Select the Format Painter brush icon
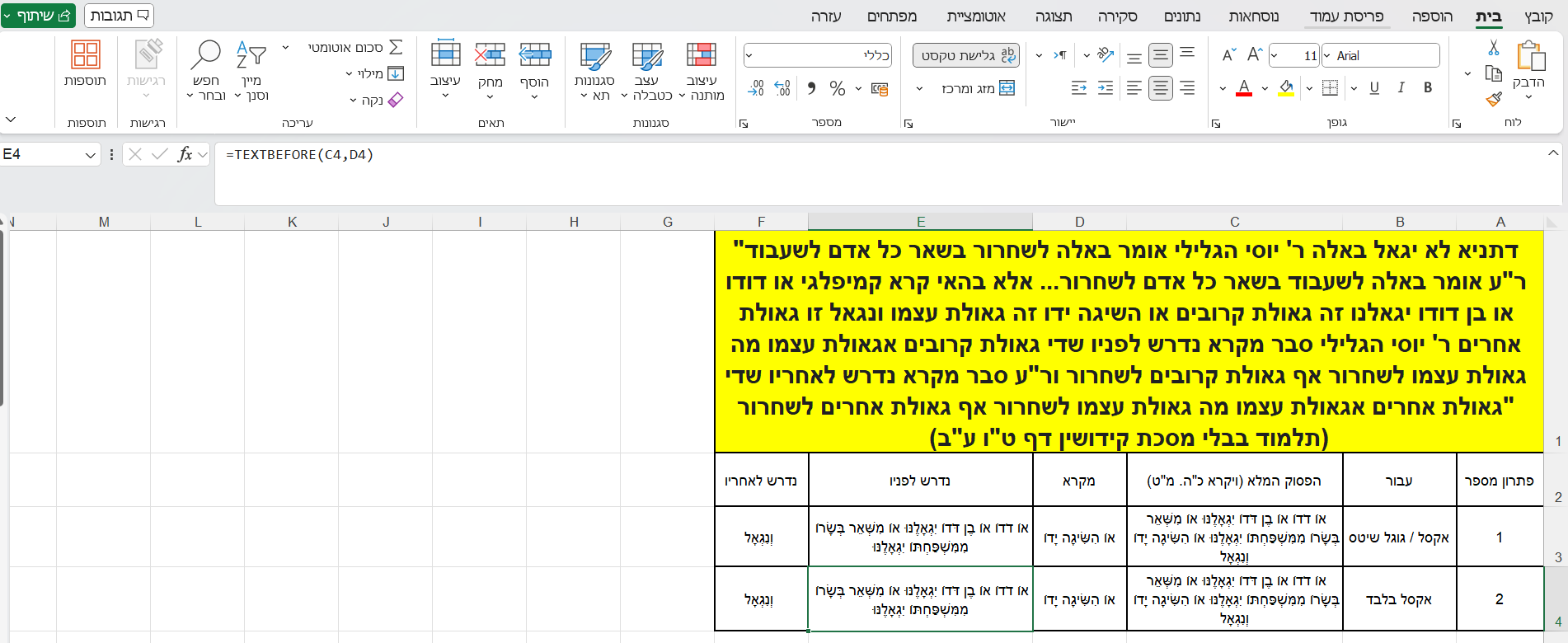This screenshot has height=643, width=1568. tap(1494, 99)
